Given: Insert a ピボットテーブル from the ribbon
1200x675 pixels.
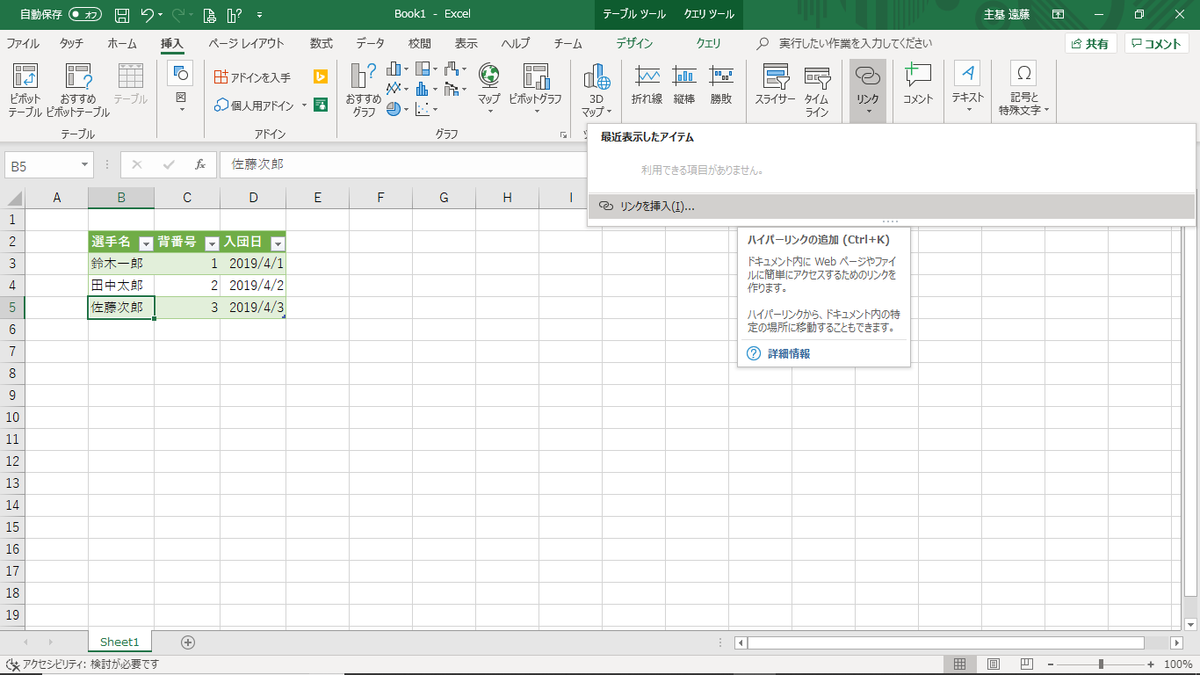Looking at the screenshot, I should click(25, 90).
